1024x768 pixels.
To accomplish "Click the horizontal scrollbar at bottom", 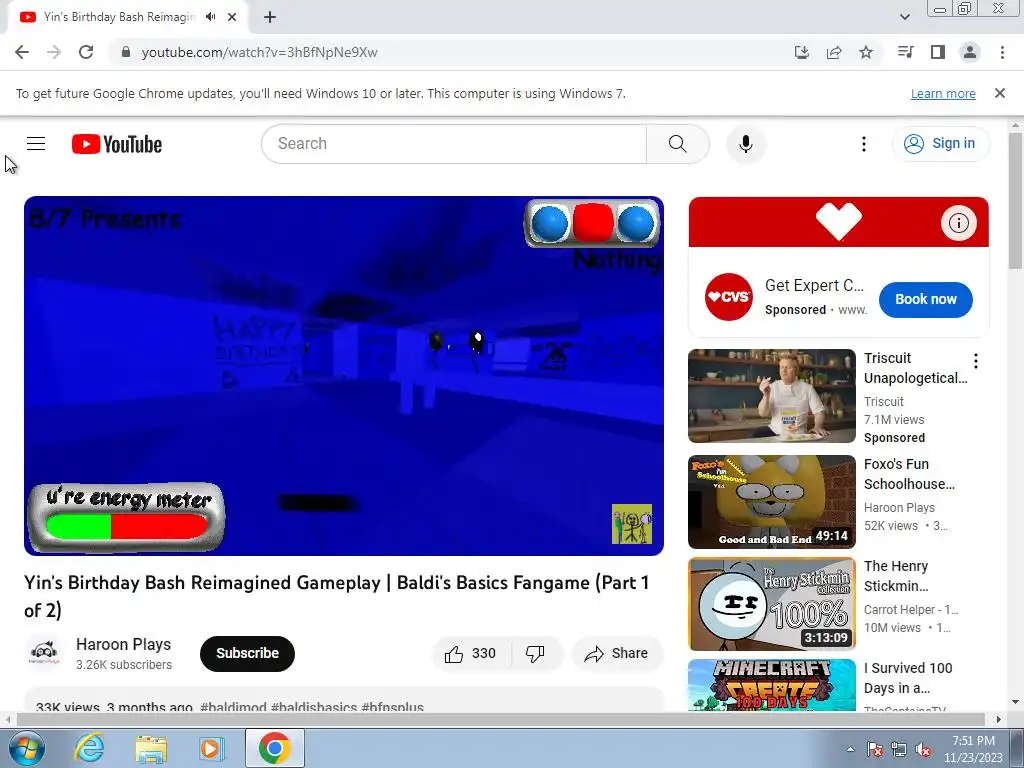I will [500, 720].
